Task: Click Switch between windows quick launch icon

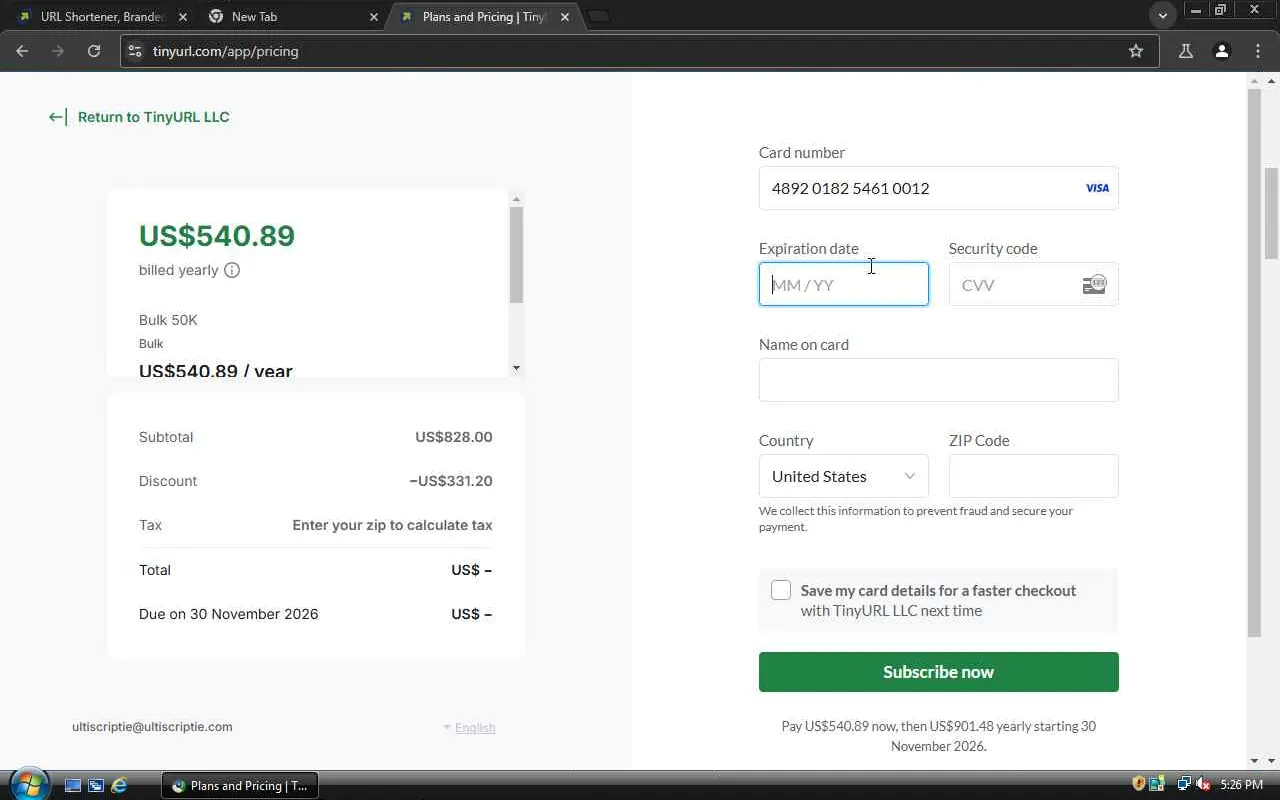Action: click(x=96, y=786)
